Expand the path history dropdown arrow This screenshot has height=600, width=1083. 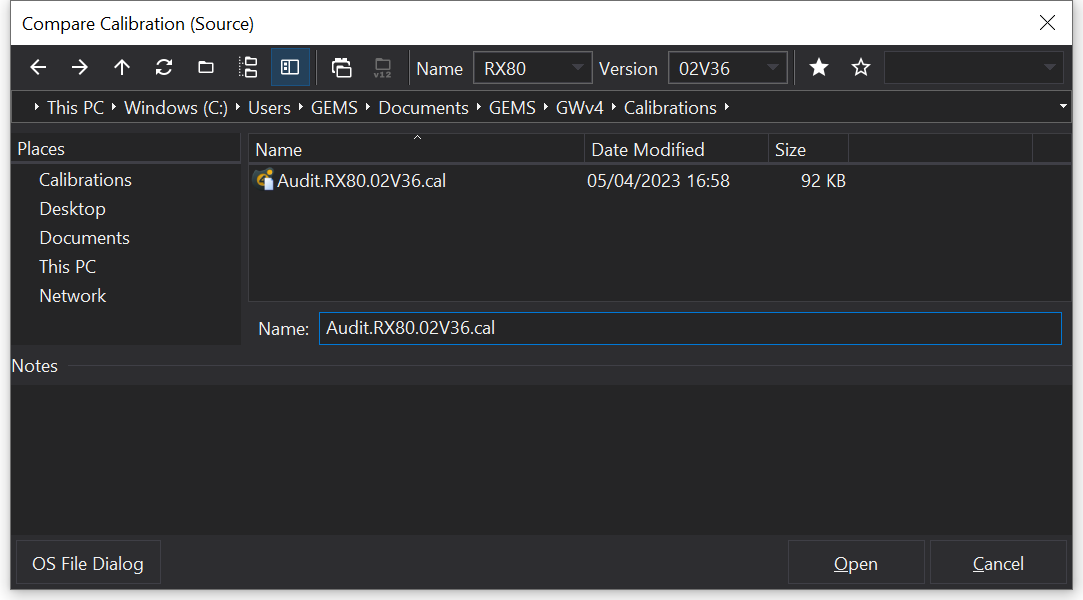[x=1062, y=107]
